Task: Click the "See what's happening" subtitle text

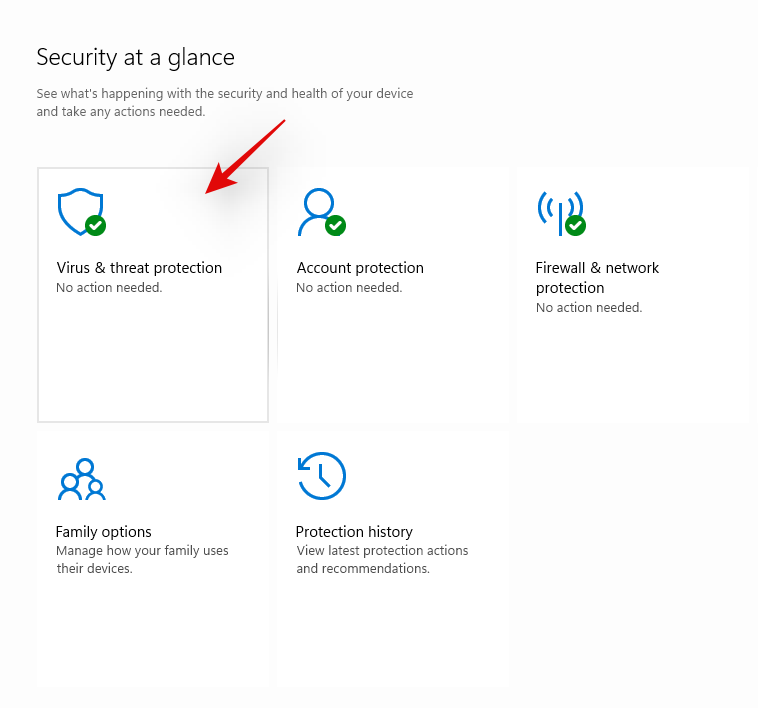Action: [x=224, y=94]
